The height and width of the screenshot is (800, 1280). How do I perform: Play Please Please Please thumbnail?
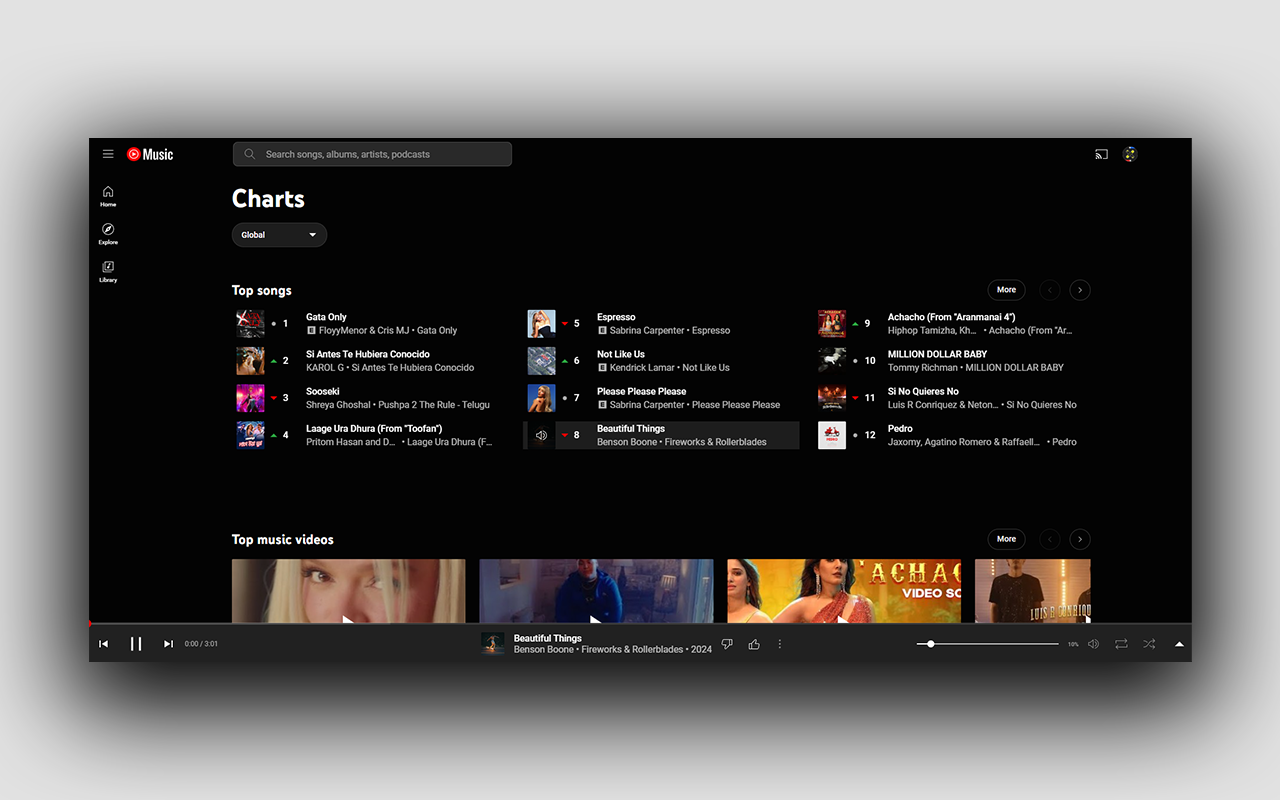(541, 398)
